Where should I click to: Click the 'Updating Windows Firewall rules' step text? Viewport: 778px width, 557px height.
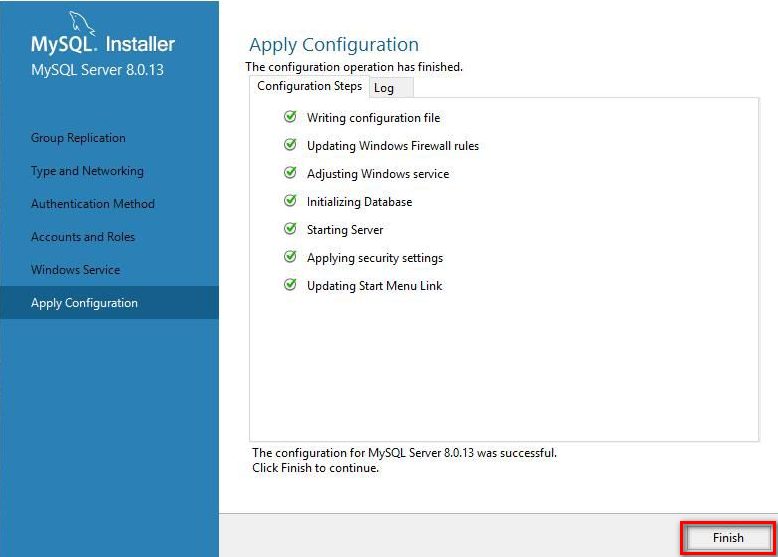392,146
